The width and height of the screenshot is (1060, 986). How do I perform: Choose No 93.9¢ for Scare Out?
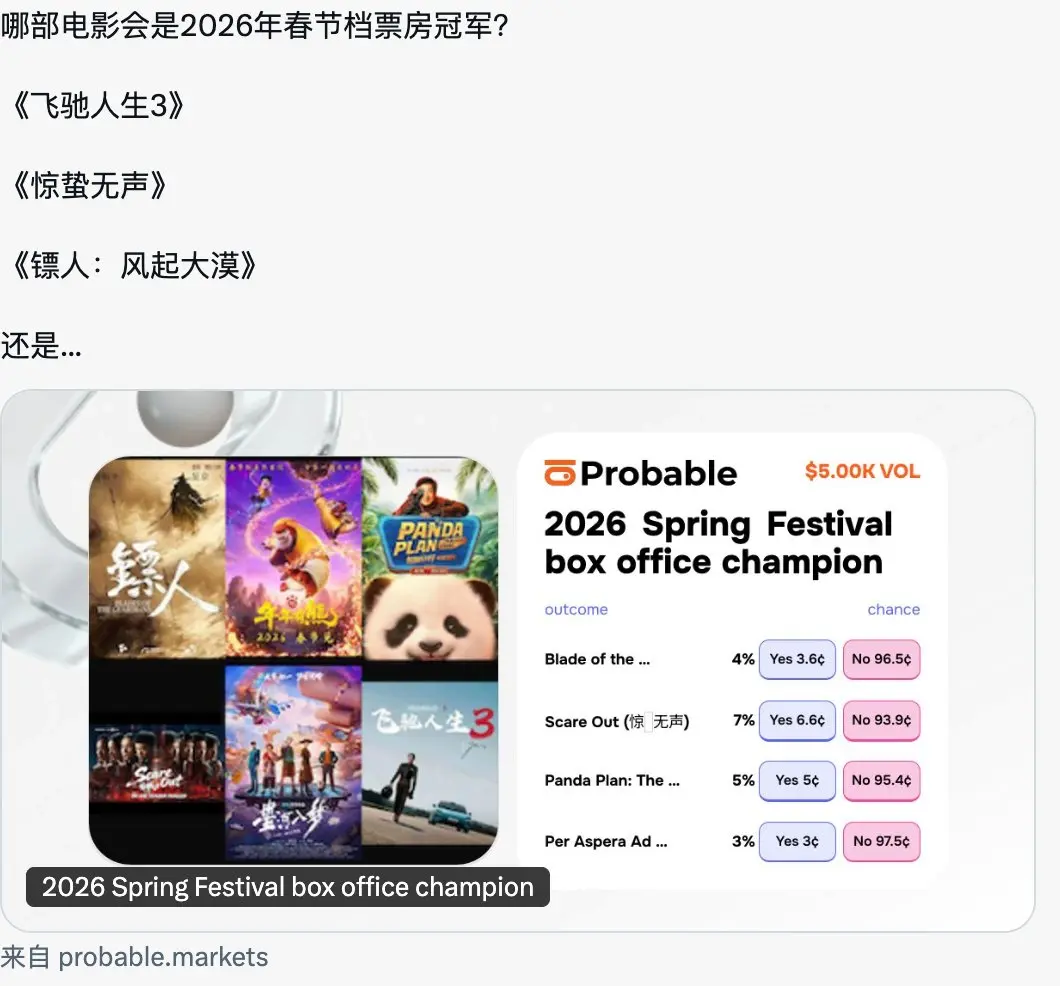tap(882, 720)
